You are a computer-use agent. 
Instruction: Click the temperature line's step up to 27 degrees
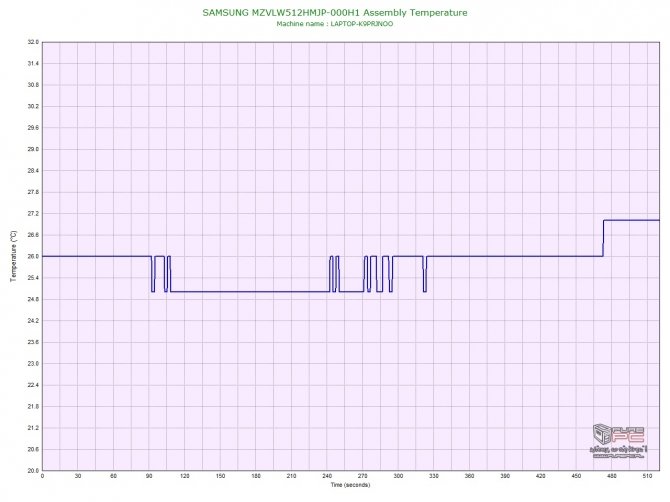click(603, 238)
